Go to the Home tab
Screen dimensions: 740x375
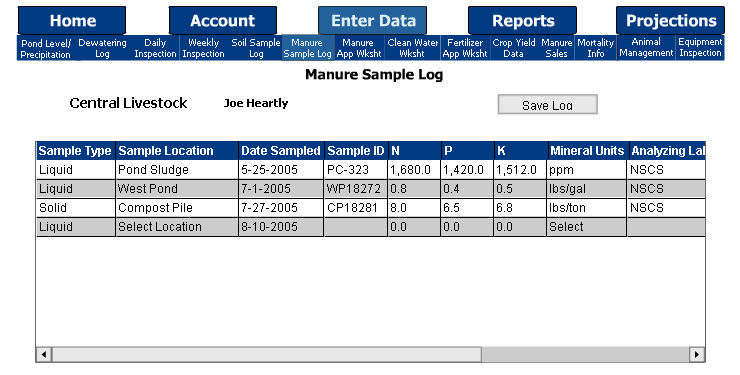coord(72,21)
